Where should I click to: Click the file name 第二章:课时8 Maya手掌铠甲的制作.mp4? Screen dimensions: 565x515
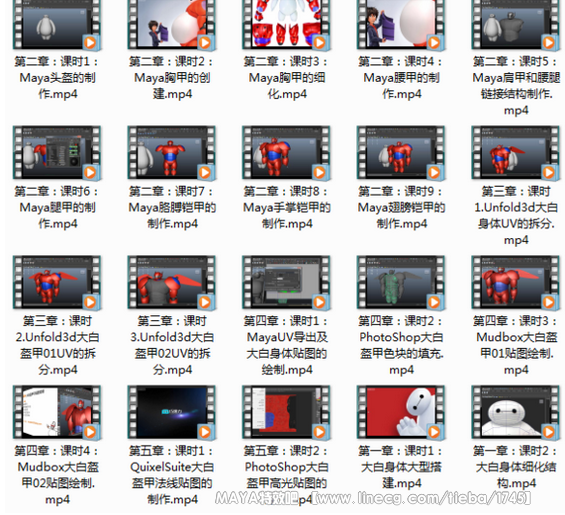tap(286, 207)
